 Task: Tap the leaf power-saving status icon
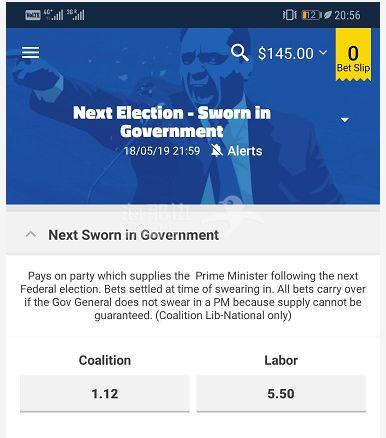pyautogui.click(x=328, y=15)
